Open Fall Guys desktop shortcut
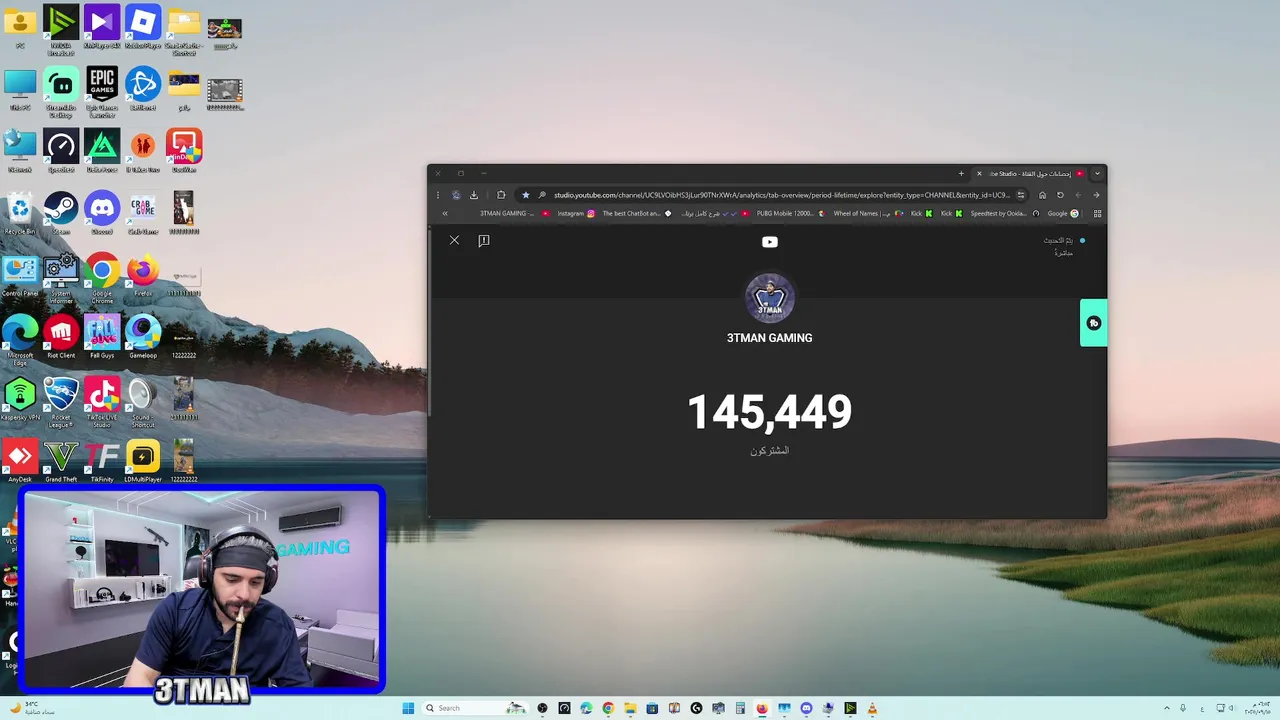The image size is (1280, 720). (x=102, y=338)
